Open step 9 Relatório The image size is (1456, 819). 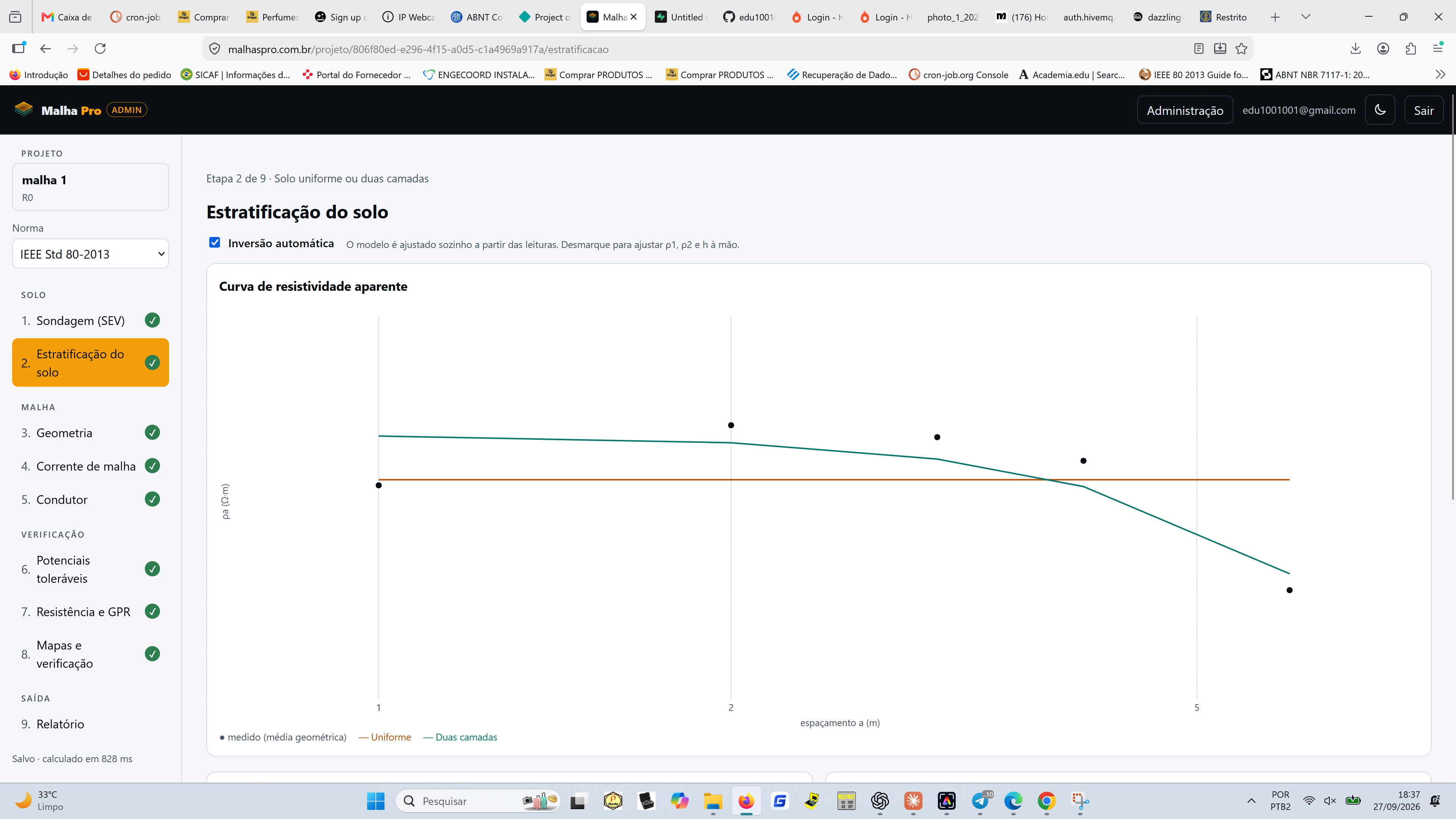(x=91, y=724)
